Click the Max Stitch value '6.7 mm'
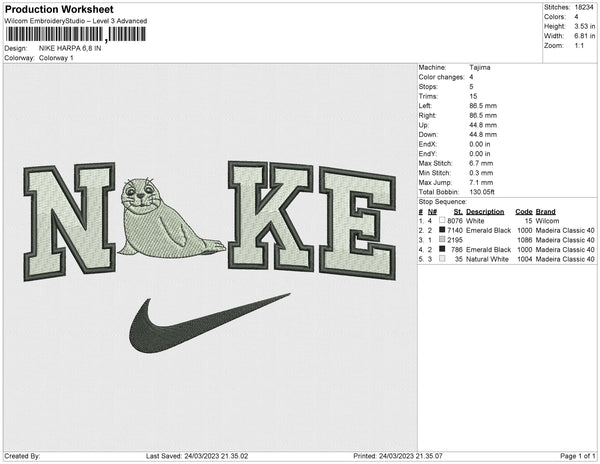Viewport: 600px width, 464px height. tap(481, 163)
